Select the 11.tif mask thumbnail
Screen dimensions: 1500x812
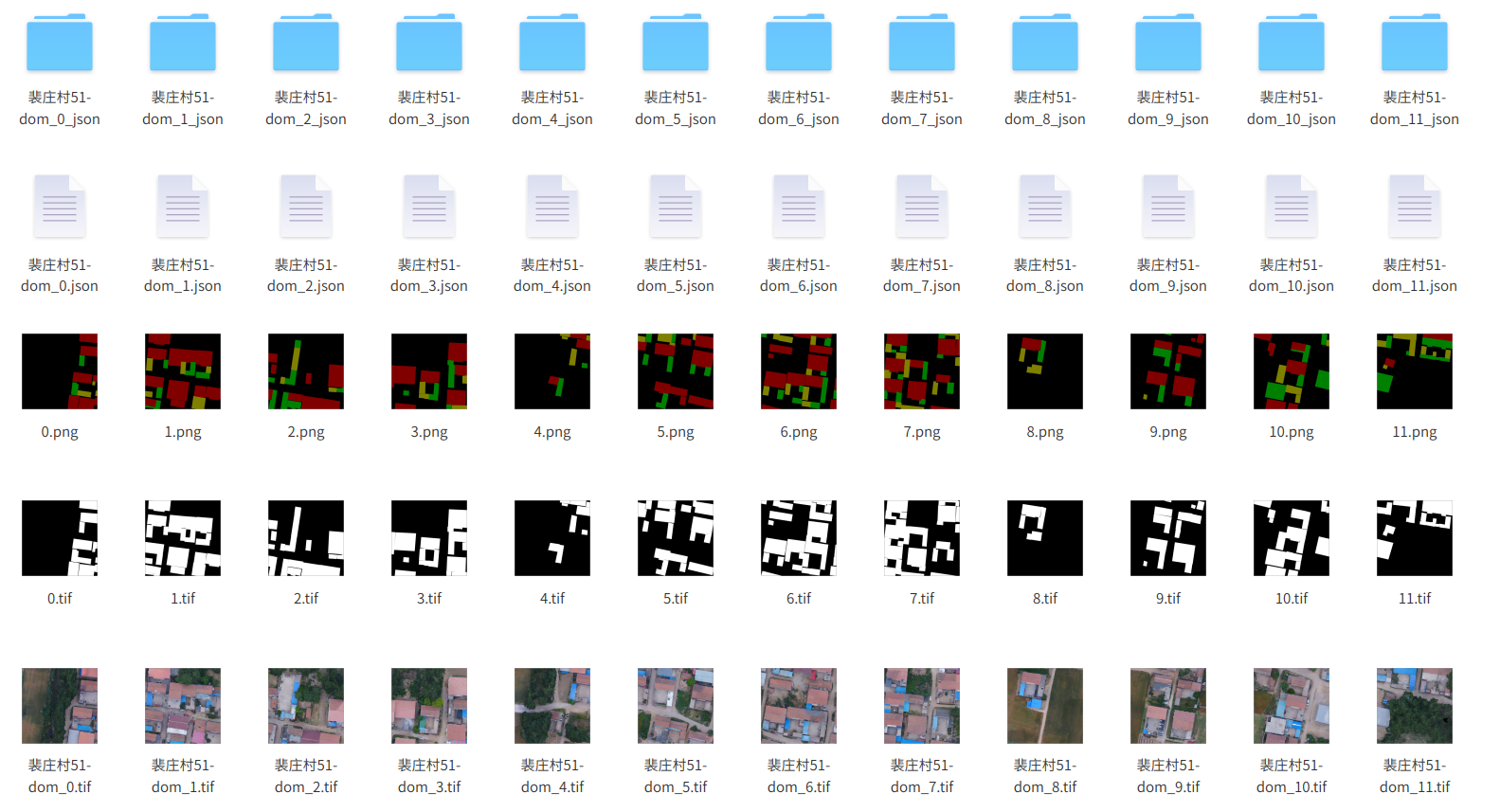[x=1415, y=538]
